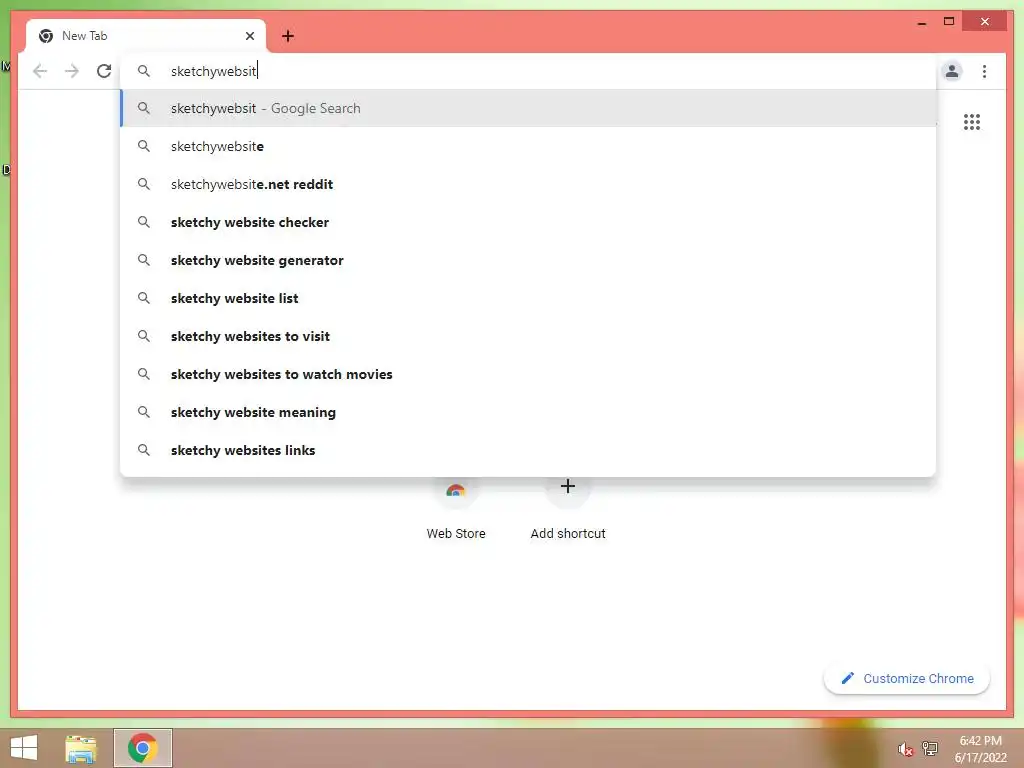The height and width of the screenshot is (768, 1024).
Task: Open the Google apps grid
Action: click(971, 122)
